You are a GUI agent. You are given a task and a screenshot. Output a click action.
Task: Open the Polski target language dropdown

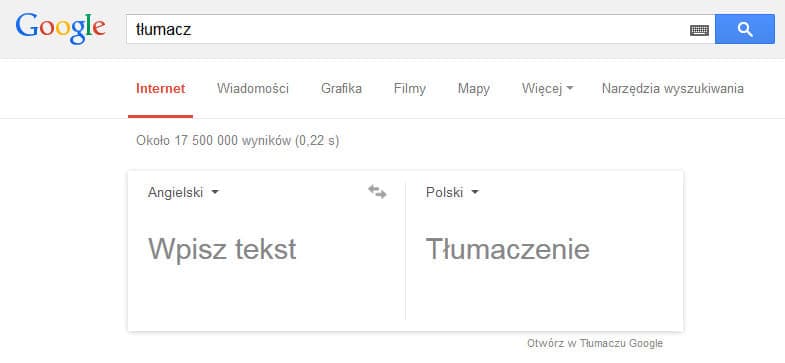(x=453, y=192)
